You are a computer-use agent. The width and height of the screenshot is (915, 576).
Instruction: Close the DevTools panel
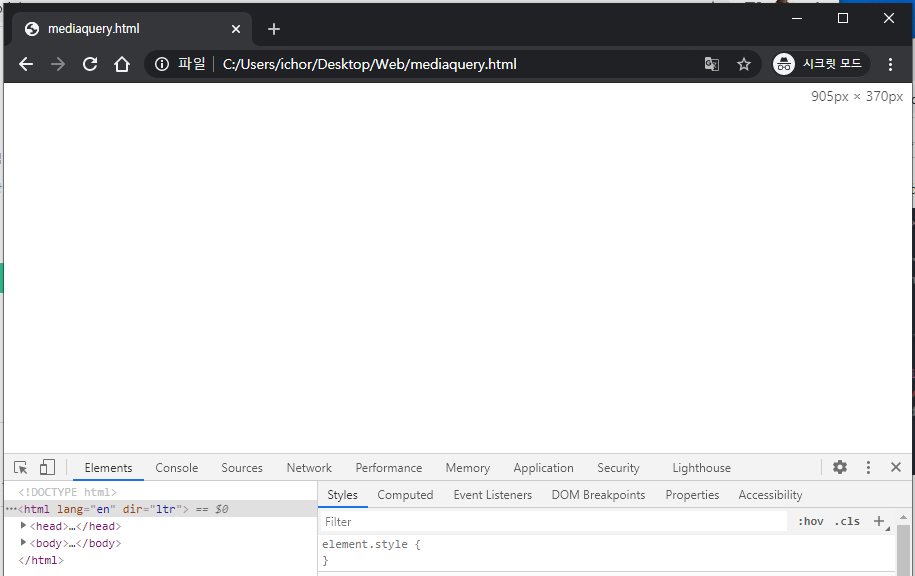(x=896, y=467)
